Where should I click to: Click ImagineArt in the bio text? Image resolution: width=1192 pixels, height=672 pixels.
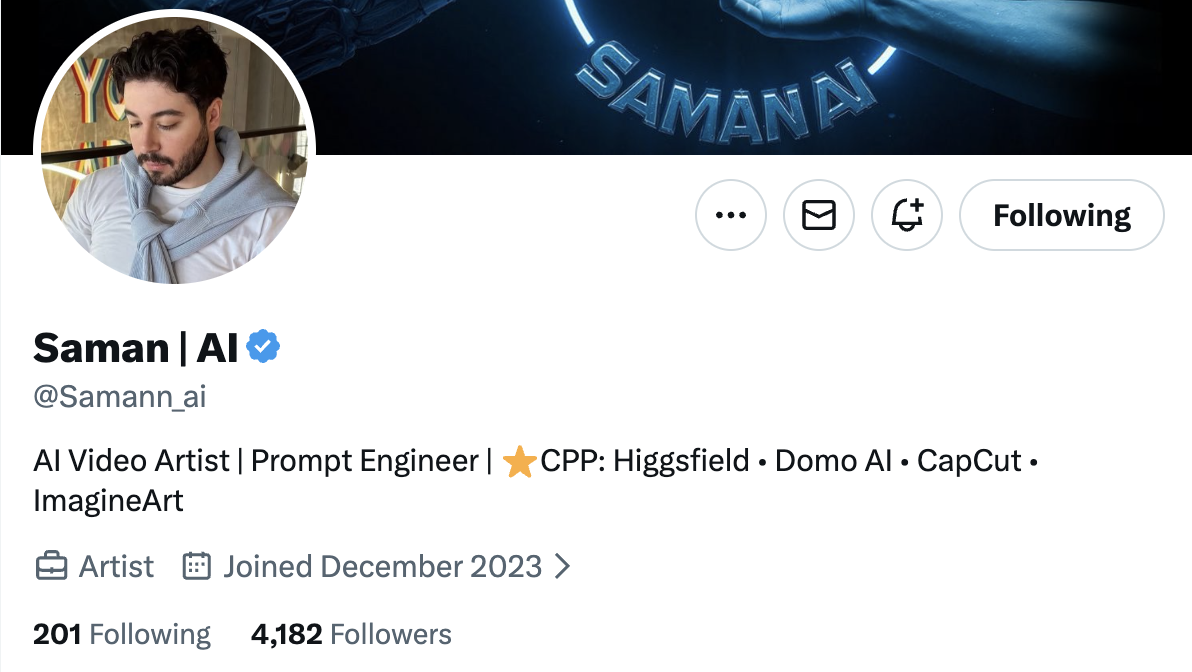point(108,500)
